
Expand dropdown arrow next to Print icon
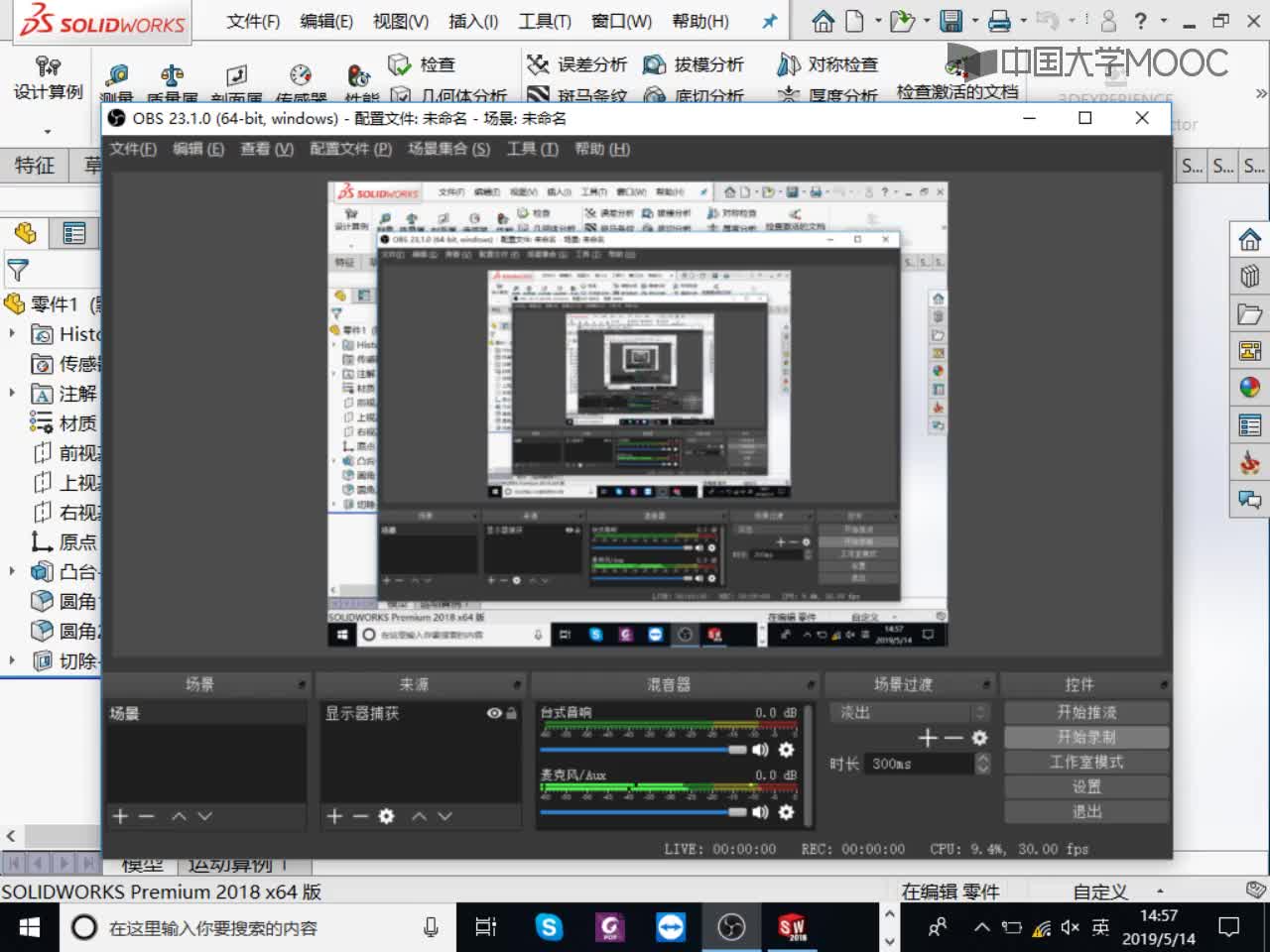[x=1023, y=21]
